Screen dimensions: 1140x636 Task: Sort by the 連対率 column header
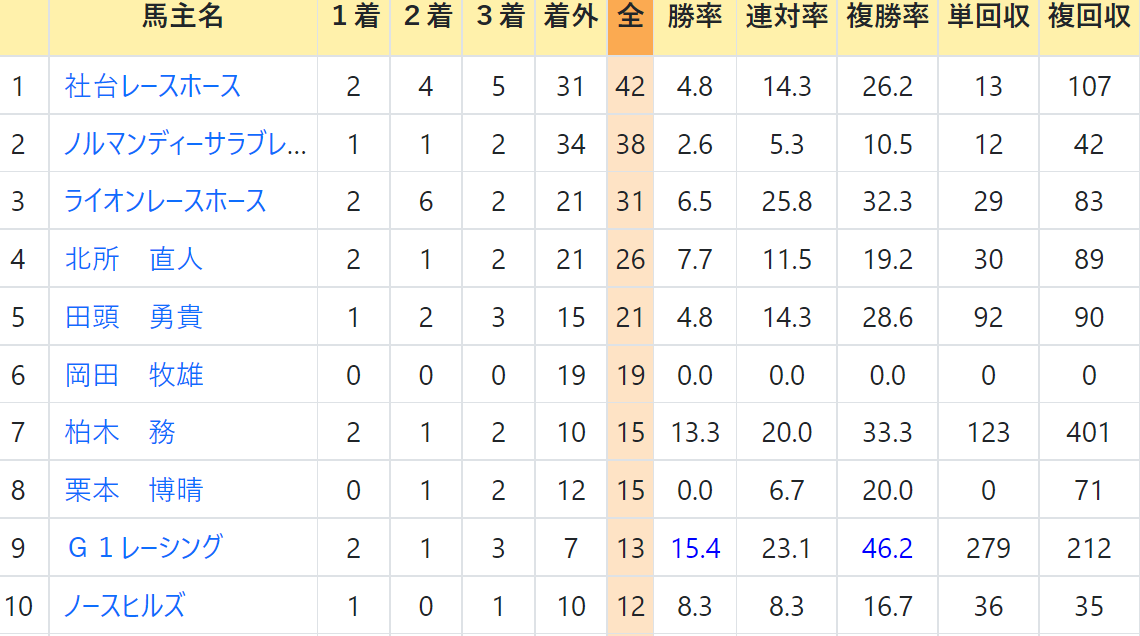pyautogui.click(x=787, y=16)
